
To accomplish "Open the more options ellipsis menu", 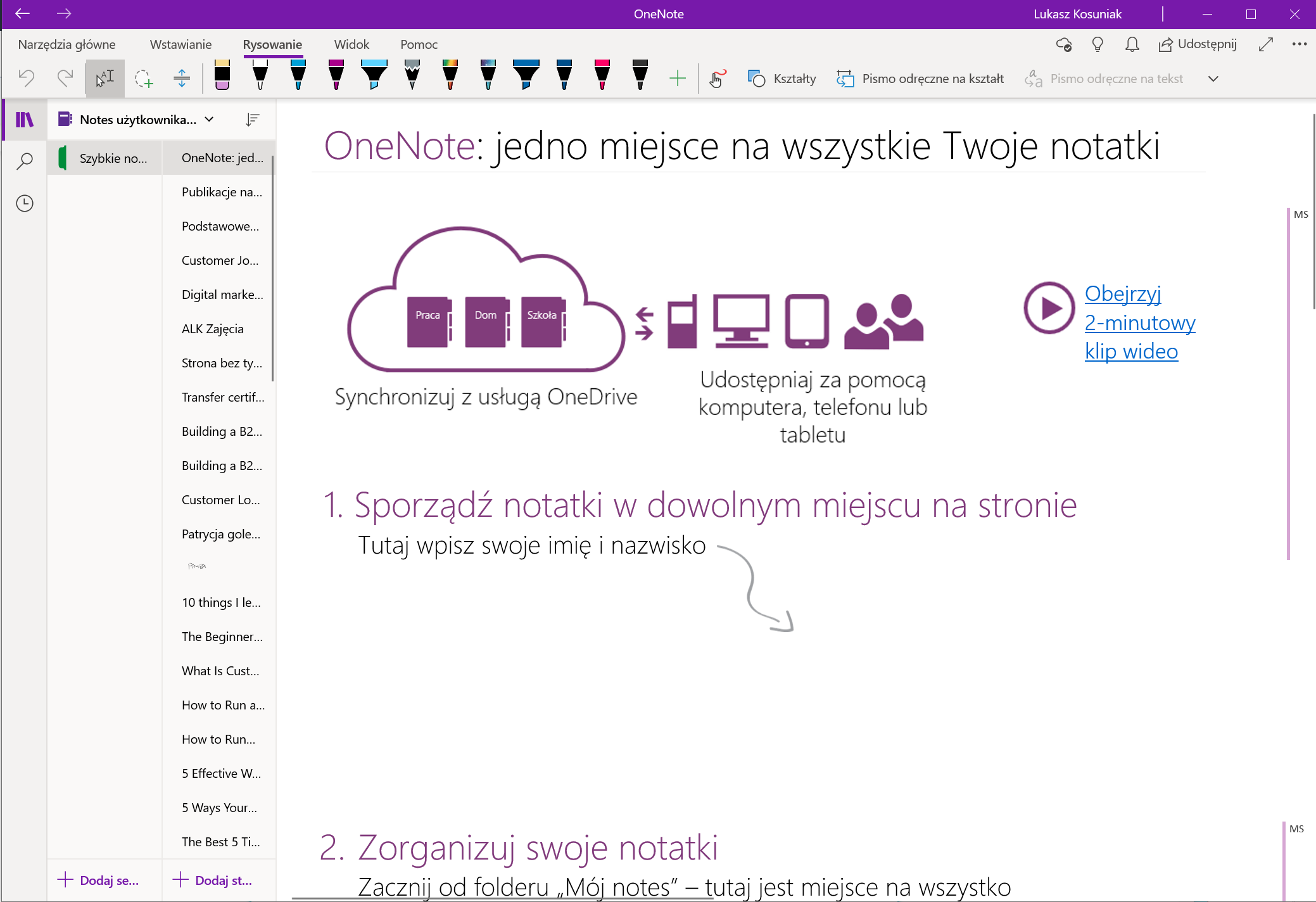I will pyautogui.click(x=1300, y=44).
